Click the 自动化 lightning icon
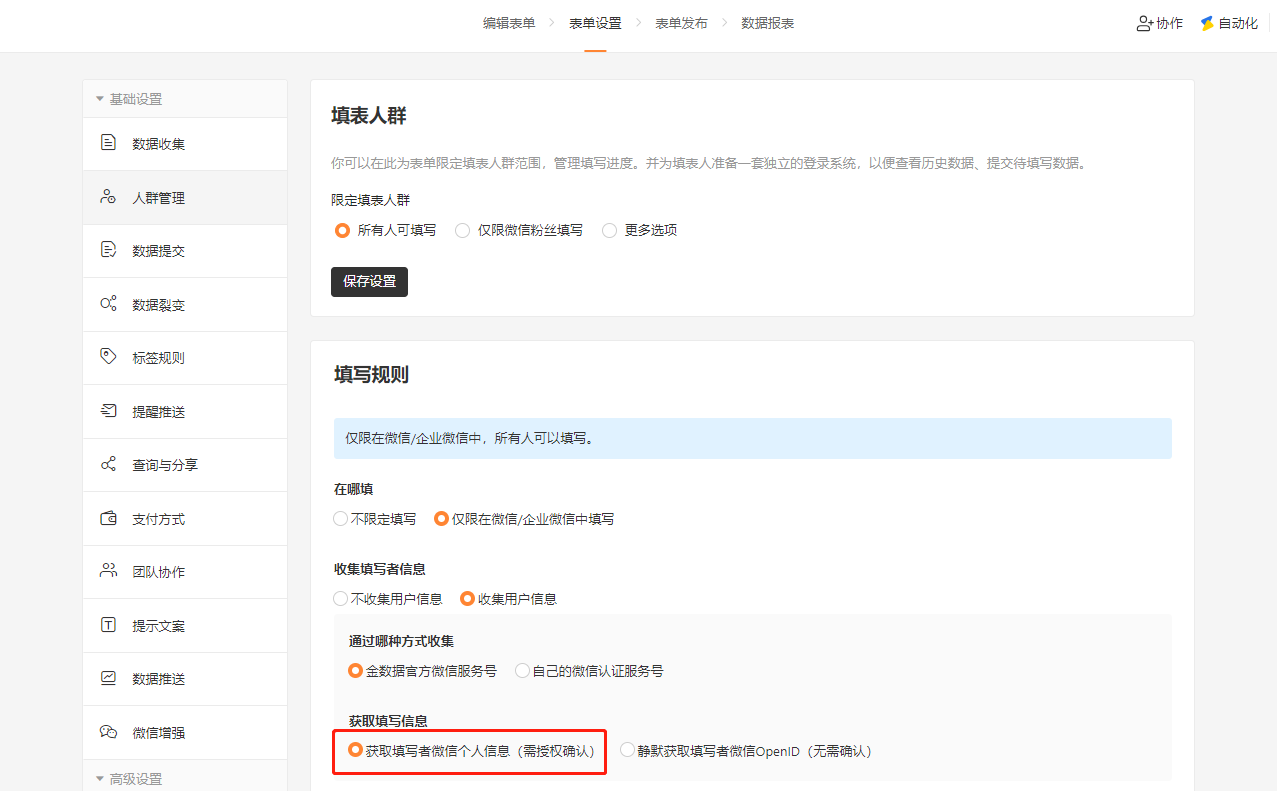This screenshot has height=791, width=1277. click(1207, 23)
